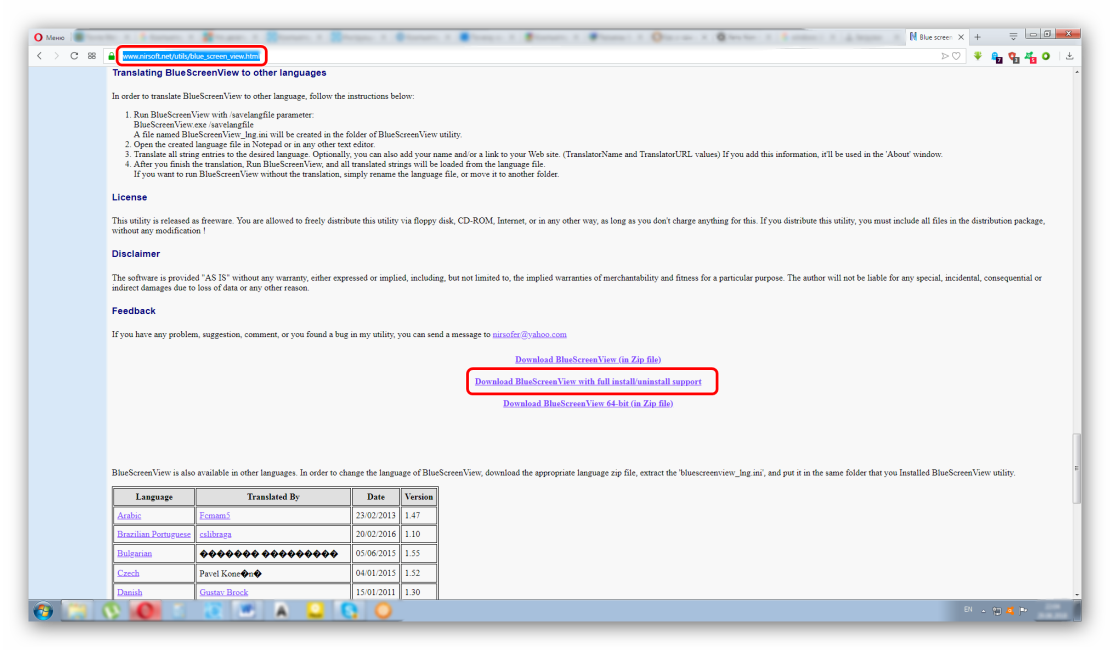The image size is (1110, 650).
Task: Click the scrollbar up arrow
Action: 1077,72
